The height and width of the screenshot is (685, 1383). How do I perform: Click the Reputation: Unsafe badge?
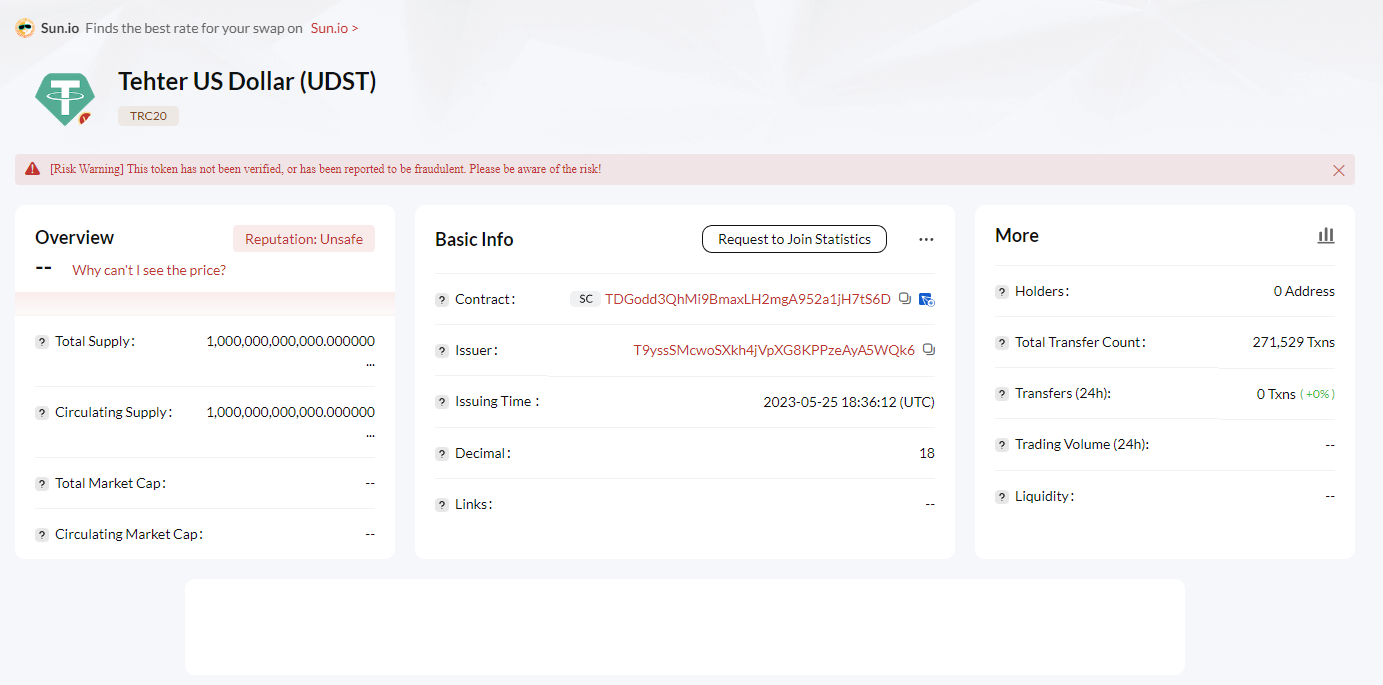coord(304,239)
